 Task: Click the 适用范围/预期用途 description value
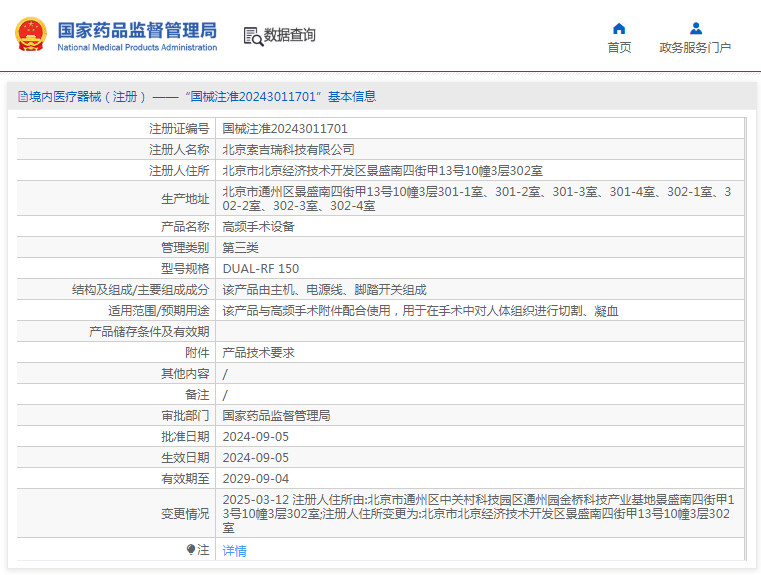tap(420, 311)
